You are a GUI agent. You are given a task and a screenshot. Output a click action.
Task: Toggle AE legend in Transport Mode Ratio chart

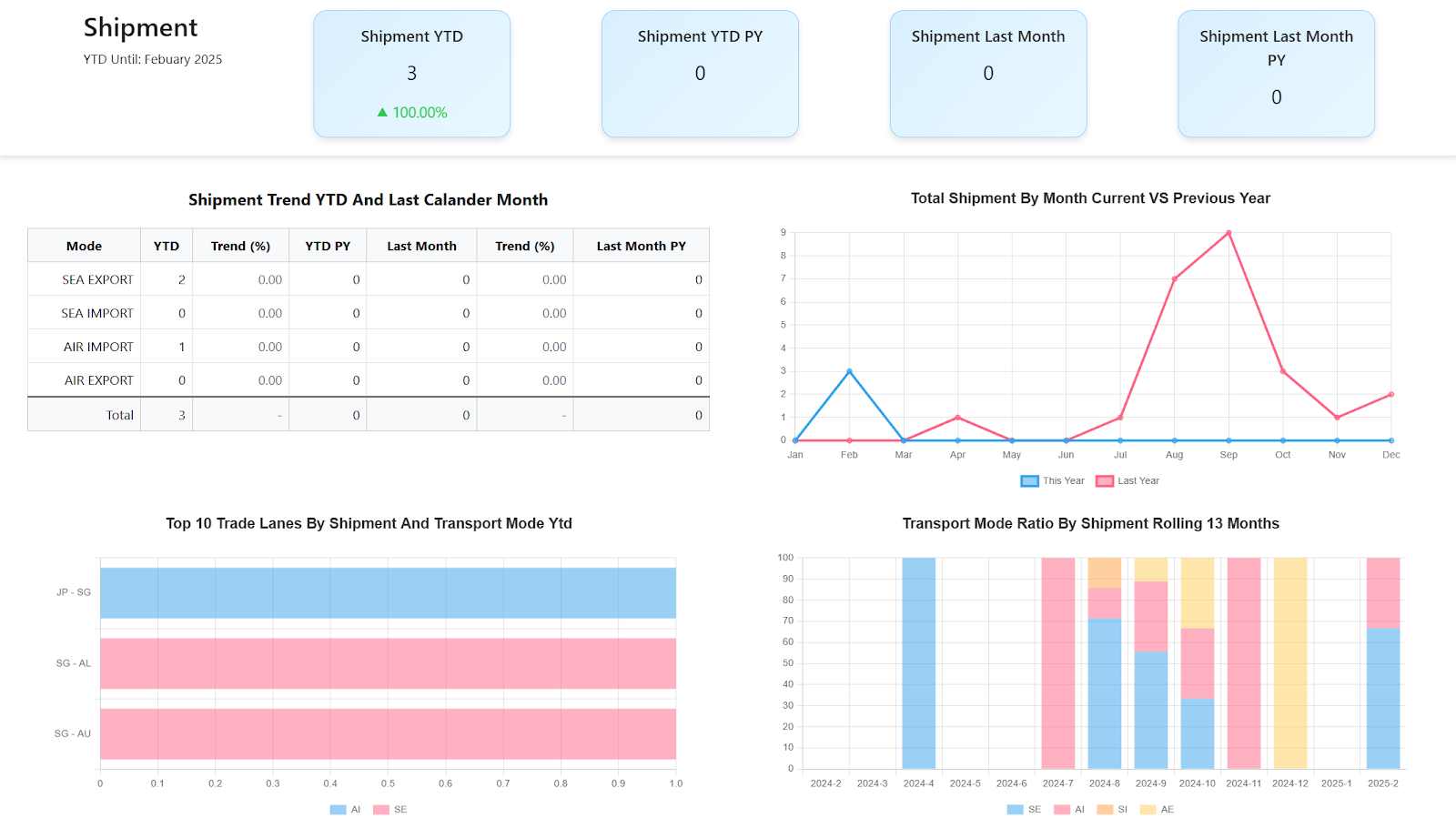(x=1148, y=810)
